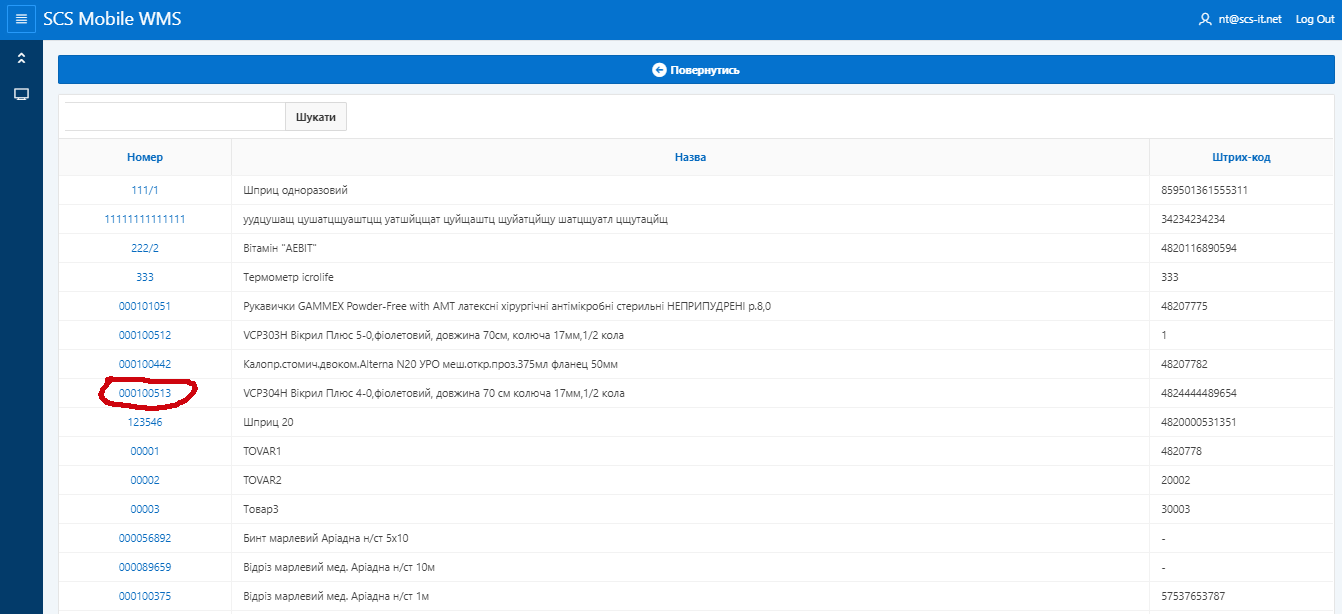Open item number 000089659
The width and height of the screenshot is (1342, 614).
click(x=145, y=567)
